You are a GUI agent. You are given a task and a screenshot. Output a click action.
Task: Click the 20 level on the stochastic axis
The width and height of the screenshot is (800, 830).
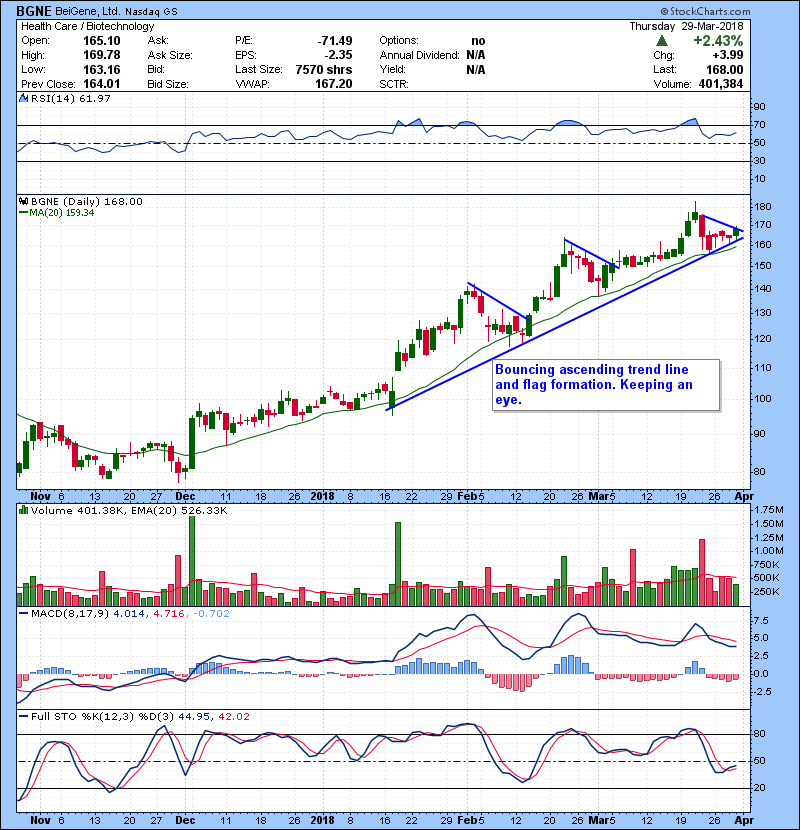(x=760, y=788)
